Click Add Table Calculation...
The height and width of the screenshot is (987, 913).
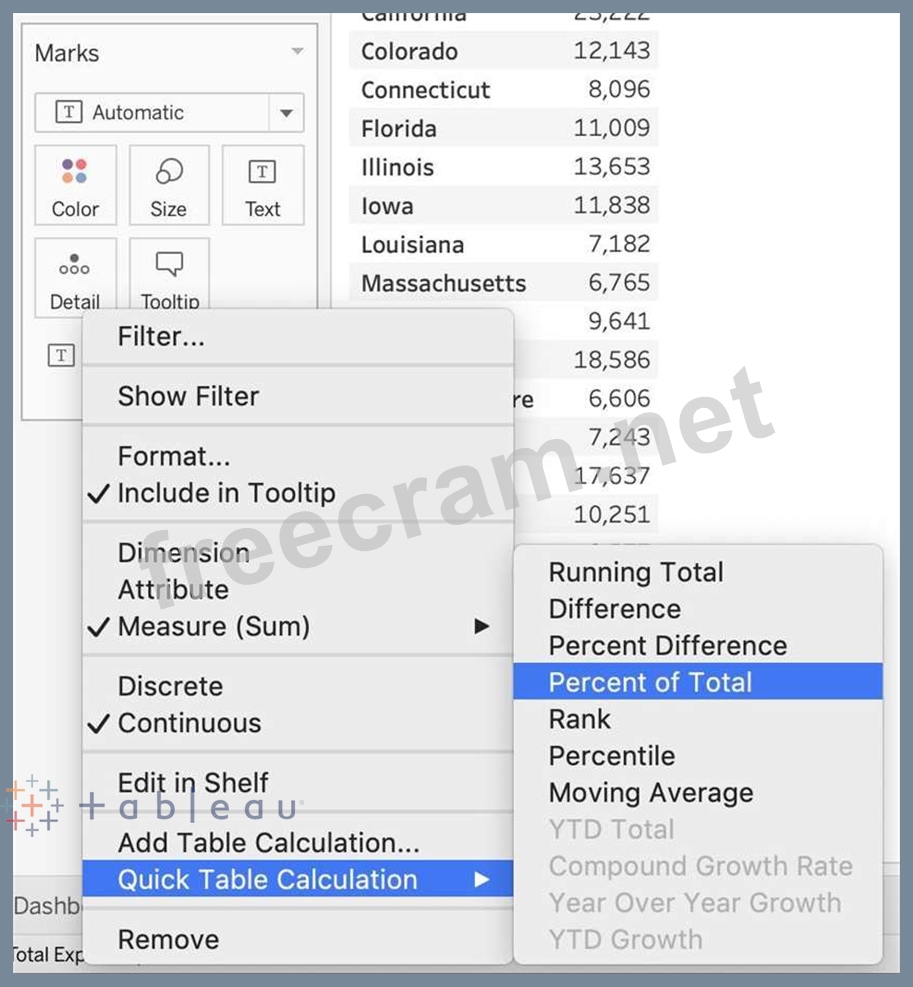pos(268,843)
